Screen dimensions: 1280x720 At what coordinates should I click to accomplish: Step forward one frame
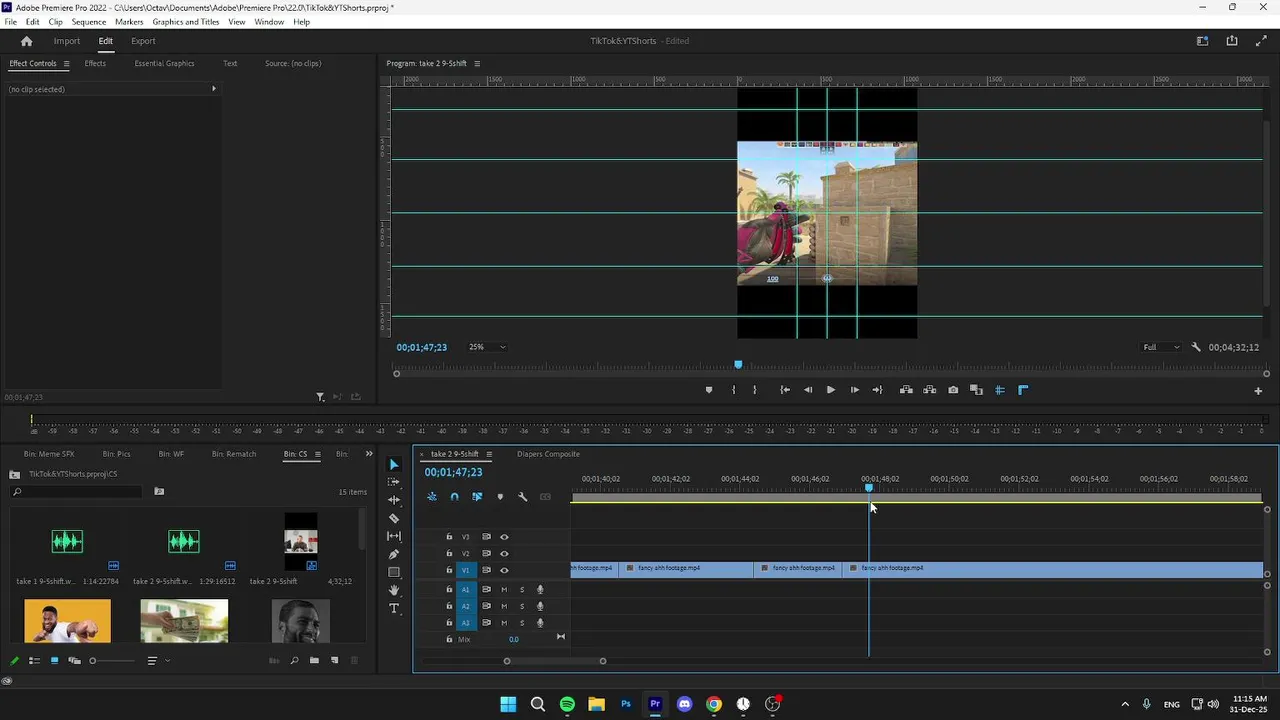[854, 390]
